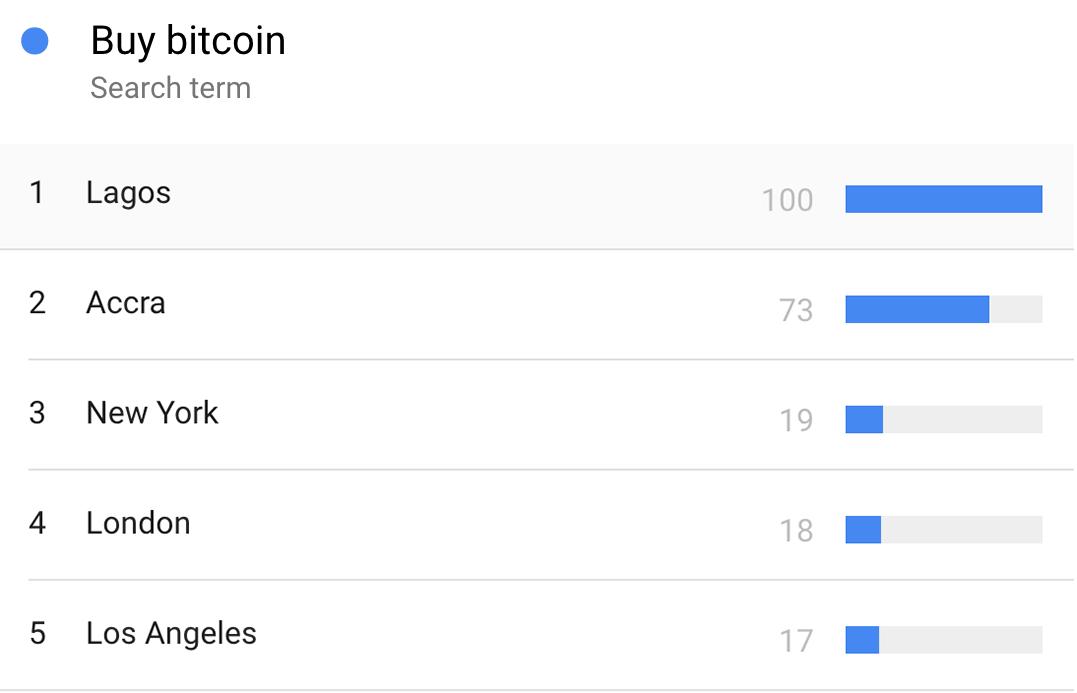Click the score value 19
This screenshot has width=1077, height=693.
(x=796, y=420)
